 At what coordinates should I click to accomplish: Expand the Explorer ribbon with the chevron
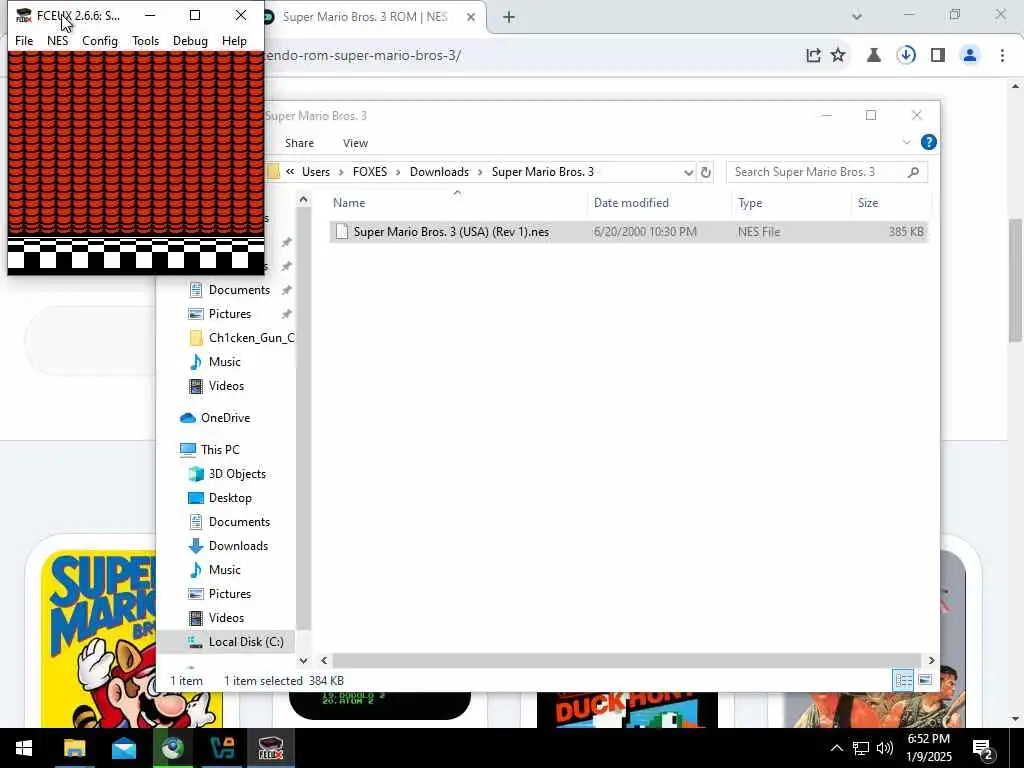tap(906, 142)
